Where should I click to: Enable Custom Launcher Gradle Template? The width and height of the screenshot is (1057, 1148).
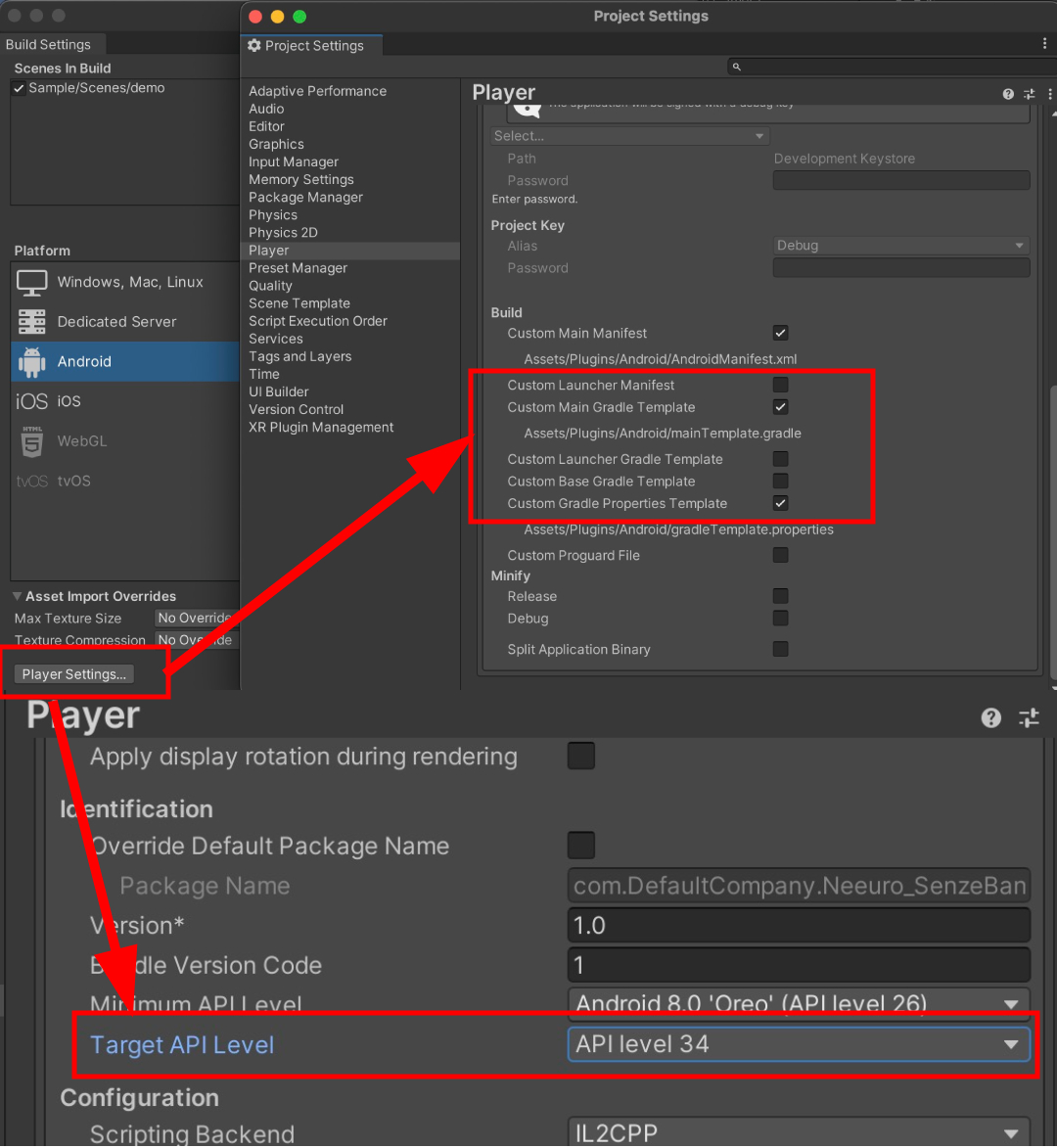click(x=780, y=459)
